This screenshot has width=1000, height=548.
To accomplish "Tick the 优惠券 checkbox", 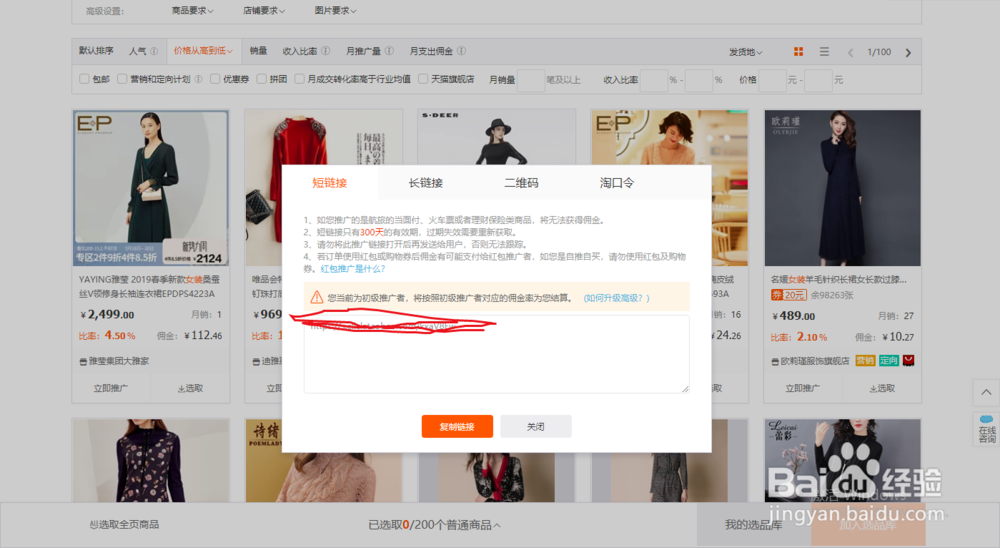I will coord(215,79).
